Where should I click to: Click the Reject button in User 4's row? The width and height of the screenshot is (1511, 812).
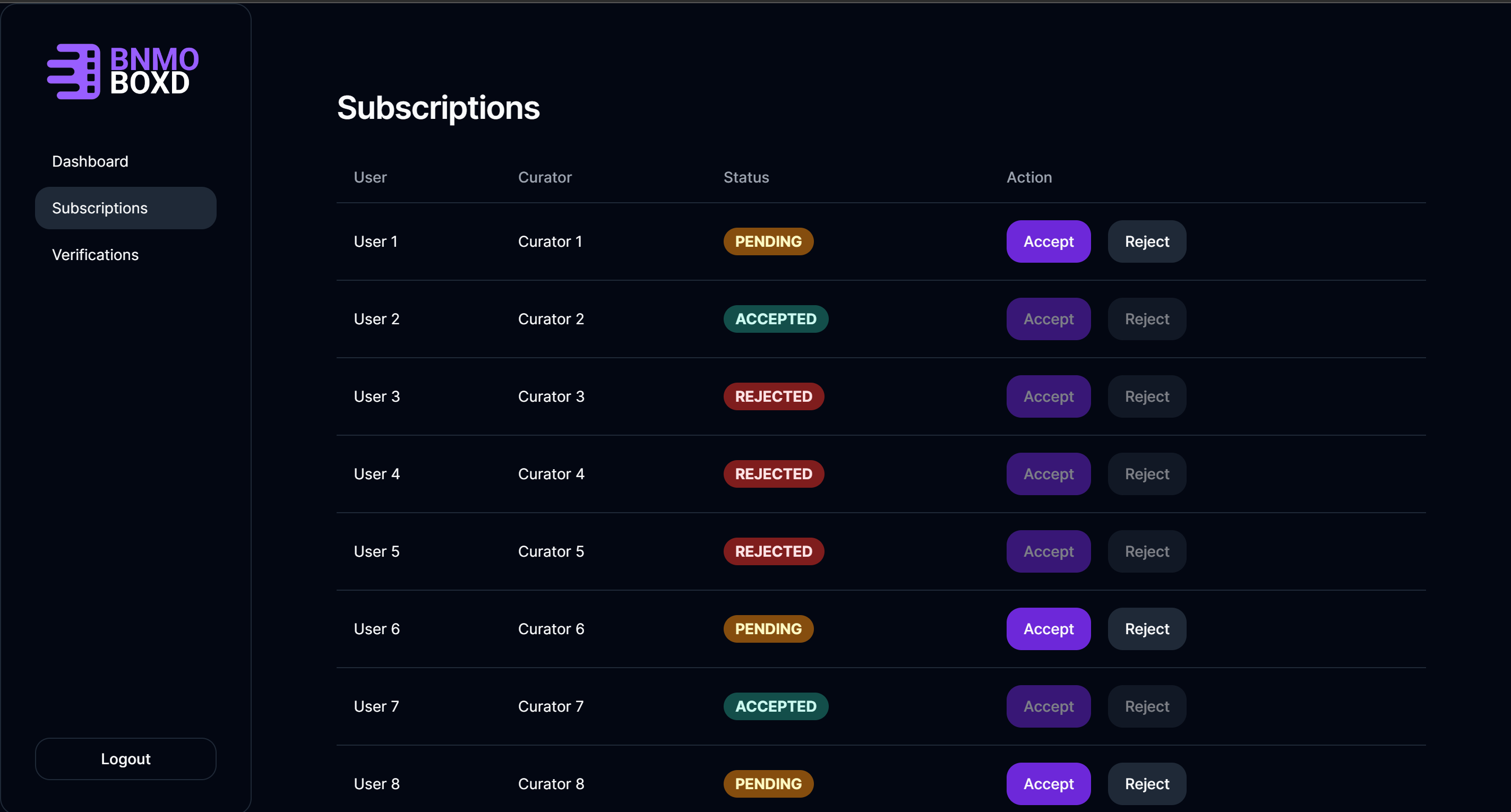pos(1146,474)
